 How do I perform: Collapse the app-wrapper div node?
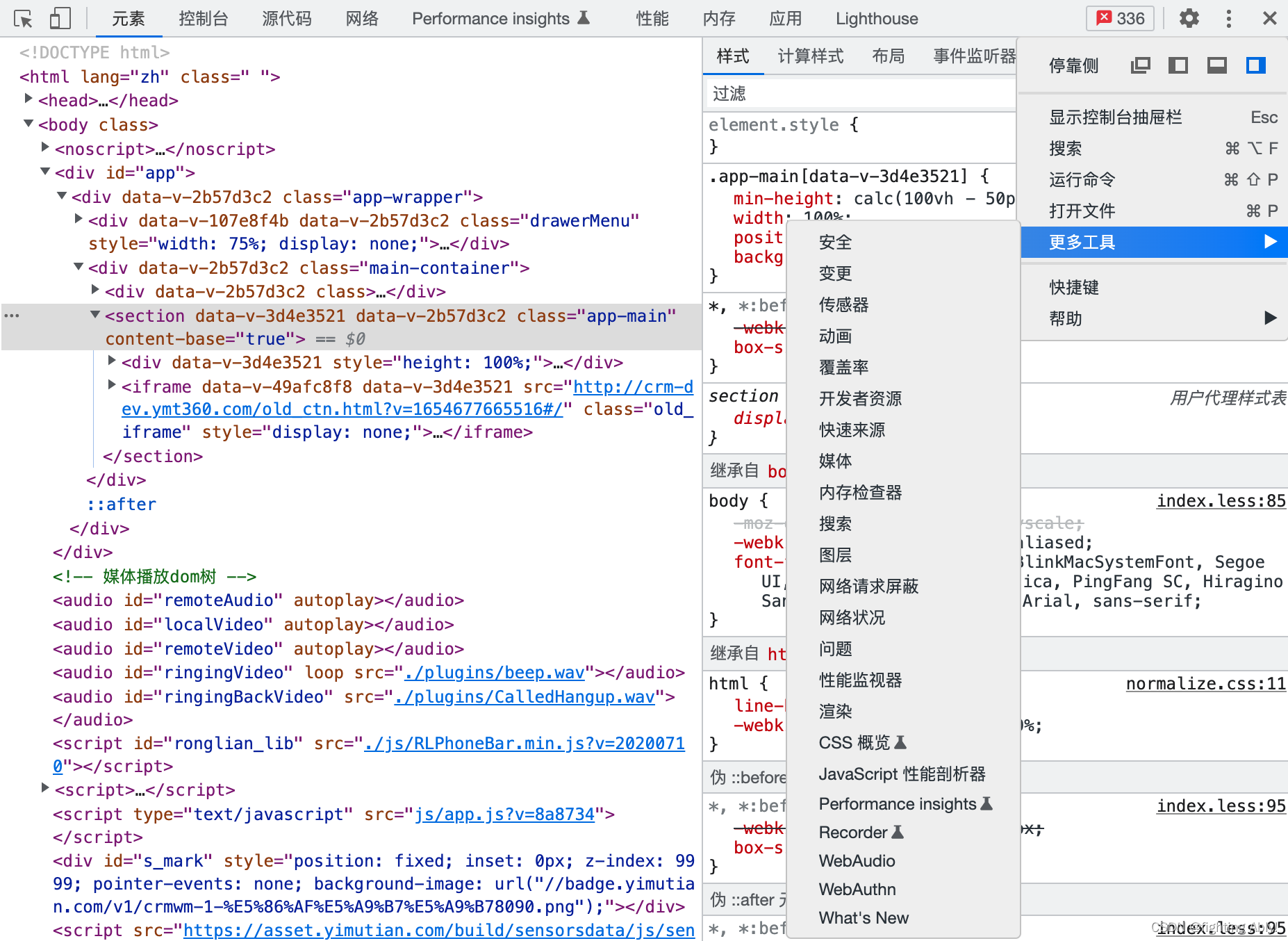(x=62, y=195)
